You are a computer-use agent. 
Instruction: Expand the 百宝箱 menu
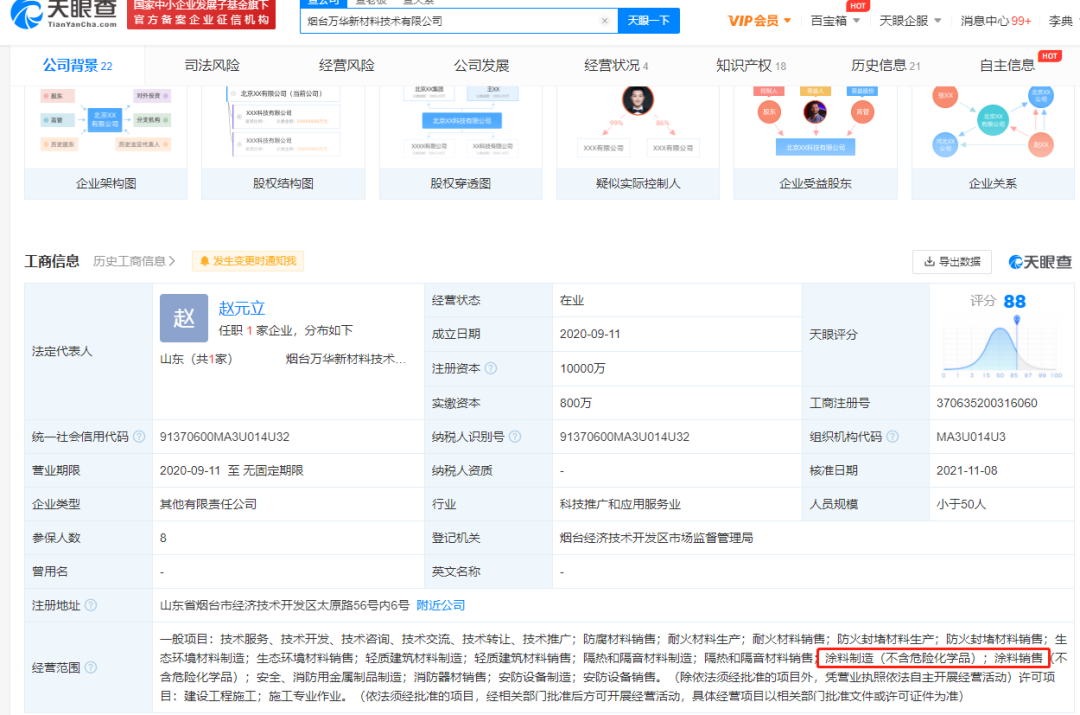tap(835, 21)
